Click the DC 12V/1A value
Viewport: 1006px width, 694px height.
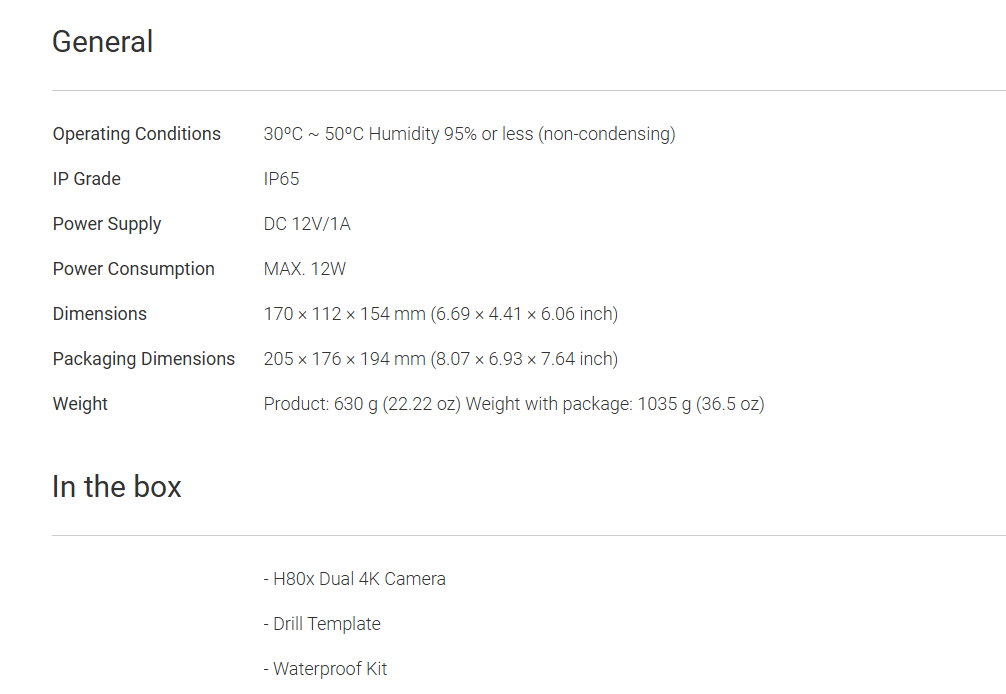coord(307,224)
